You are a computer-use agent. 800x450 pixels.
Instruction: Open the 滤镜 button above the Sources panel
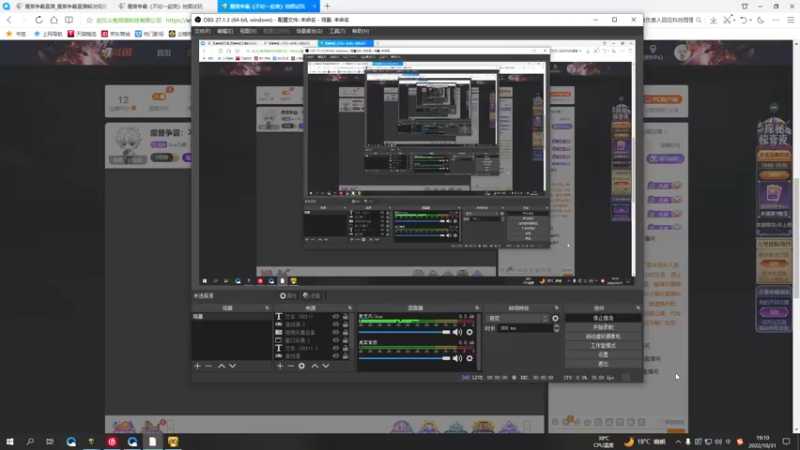pyautogui.click(x=311, y=296)
